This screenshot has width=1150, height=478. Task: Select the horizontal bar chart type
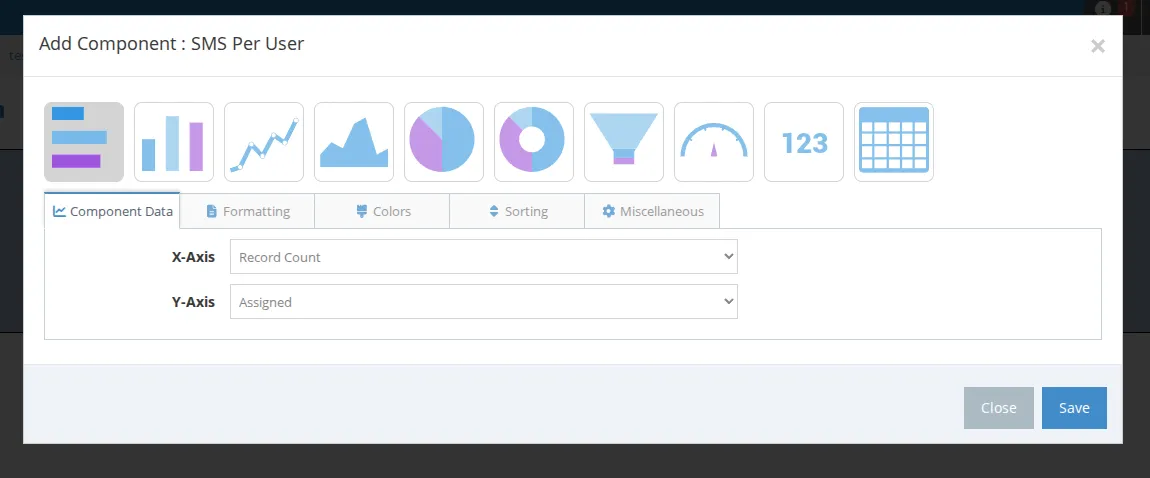84,141
